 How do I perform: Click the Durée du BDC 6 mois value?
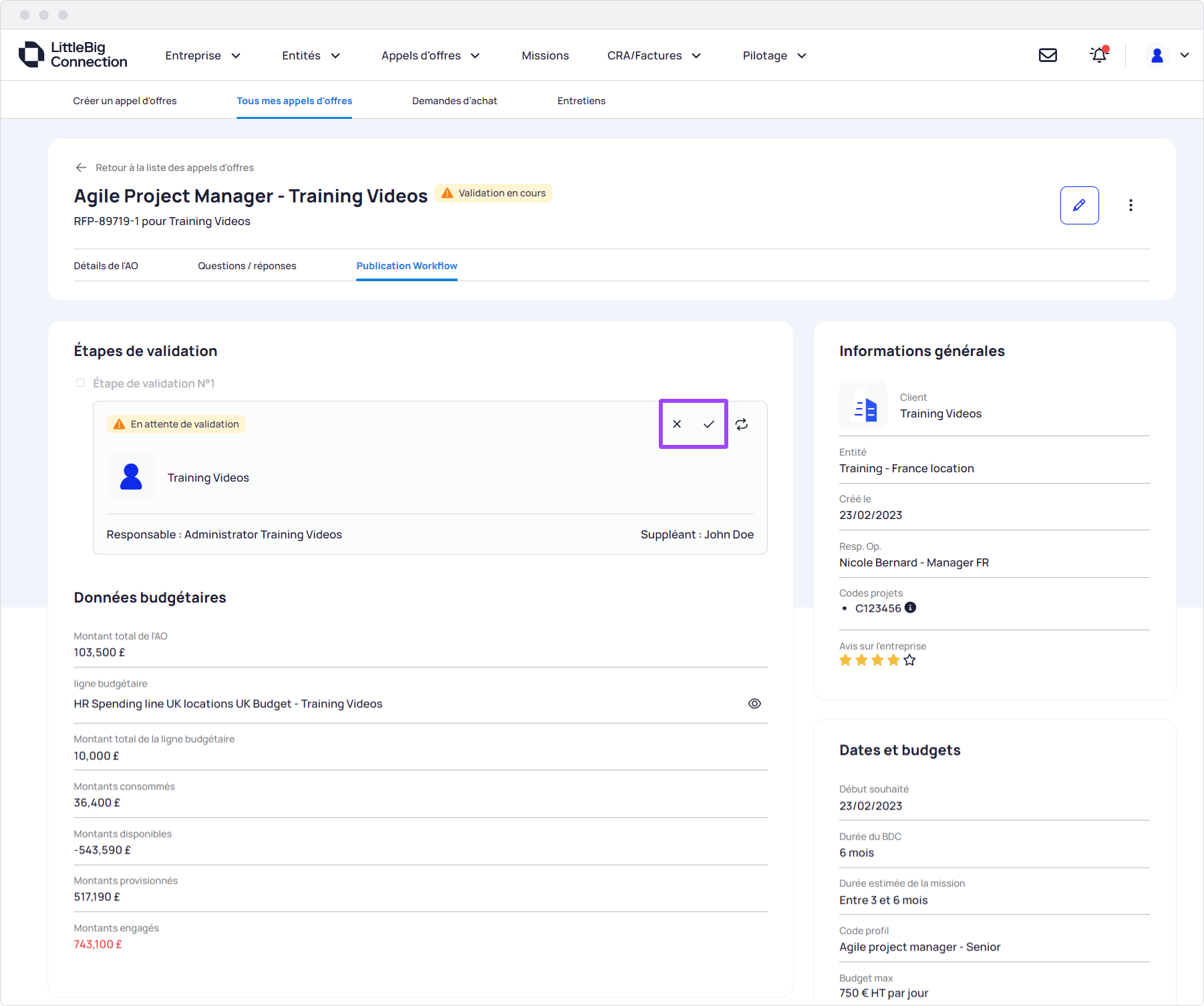857,853
